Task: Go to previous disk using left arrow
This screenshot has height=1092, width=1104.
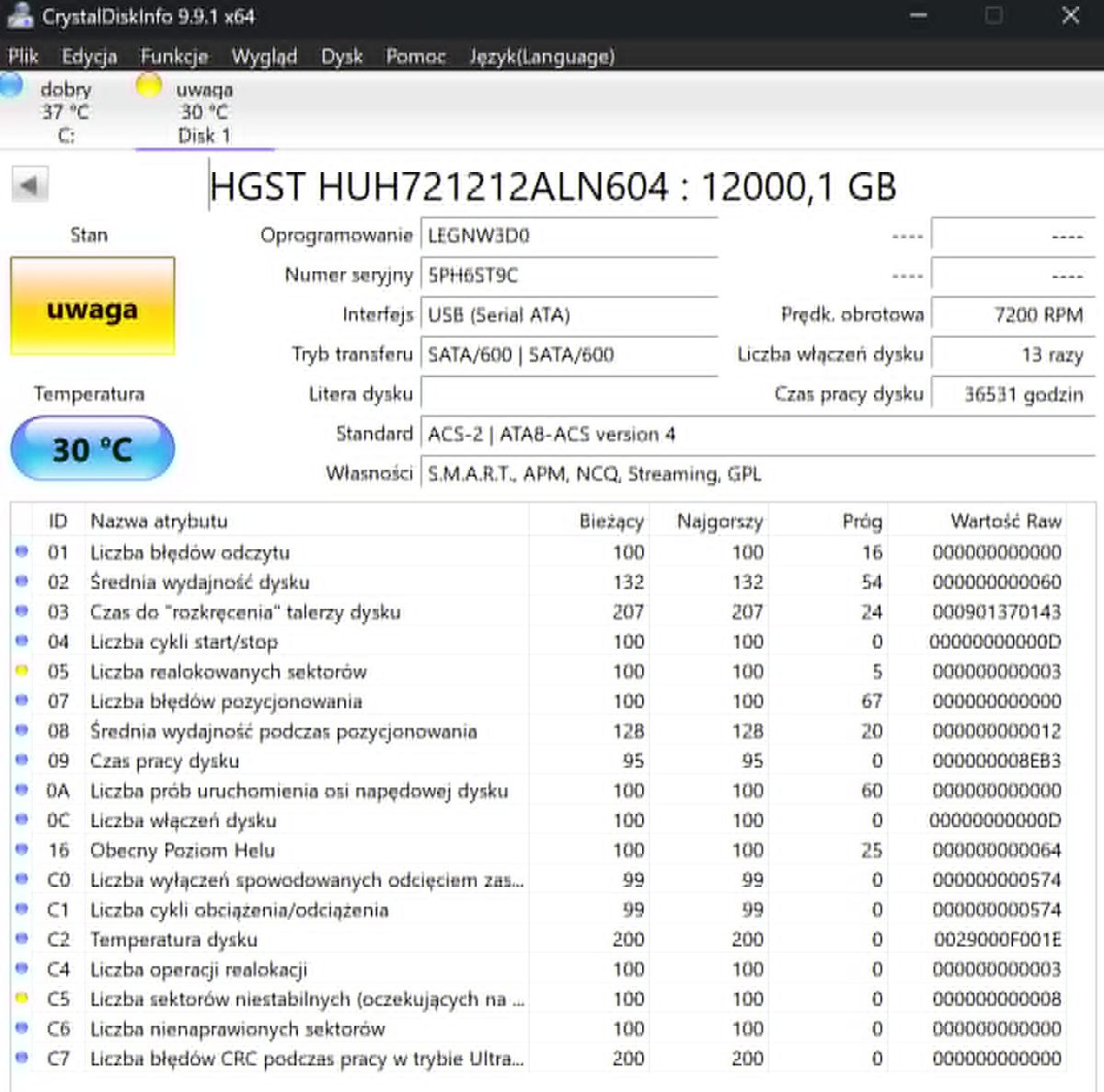Action: point(29,186)
